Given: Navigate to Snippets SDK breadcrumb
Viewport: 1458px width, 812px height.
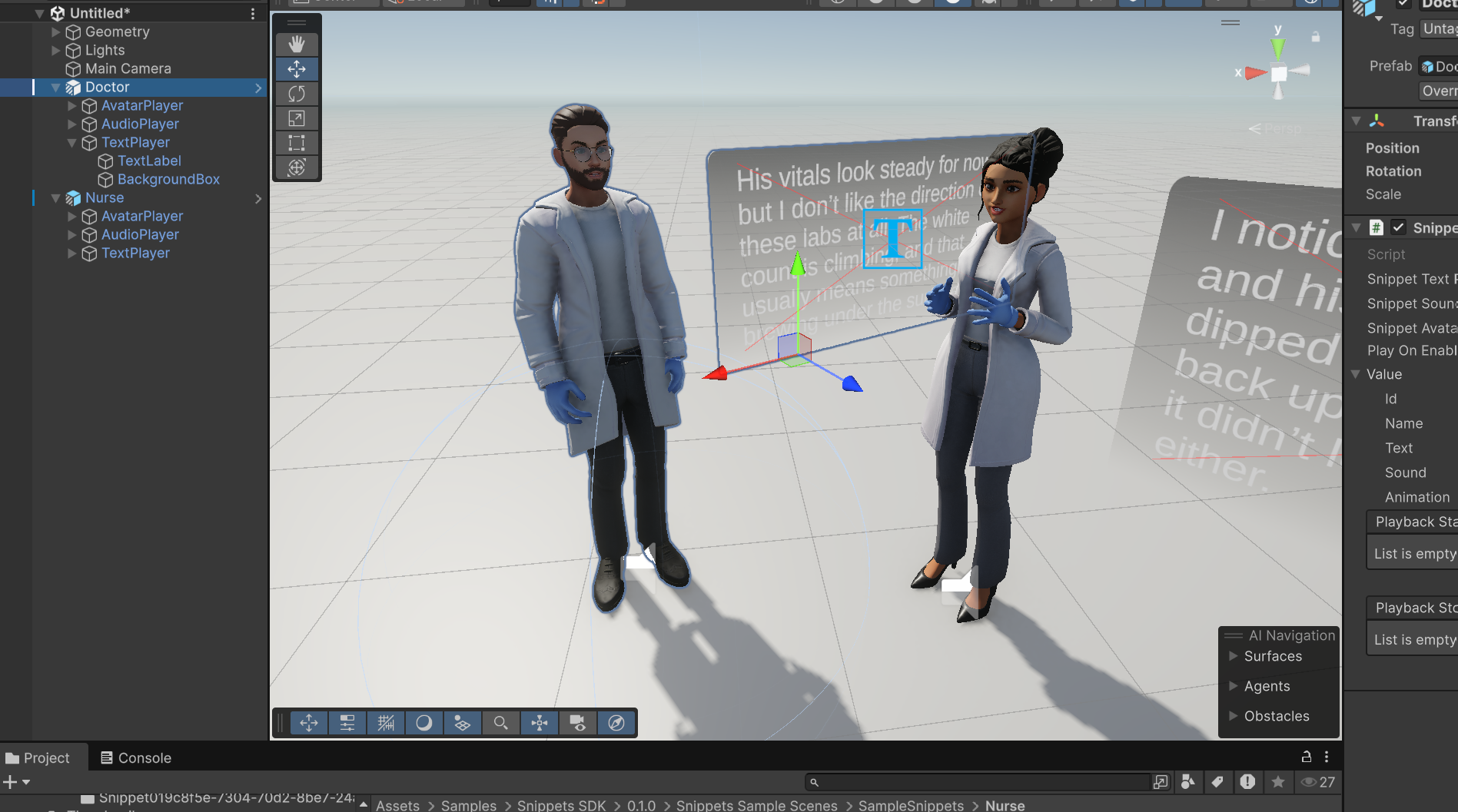Looking at the screenshot, I should (561, 805).
